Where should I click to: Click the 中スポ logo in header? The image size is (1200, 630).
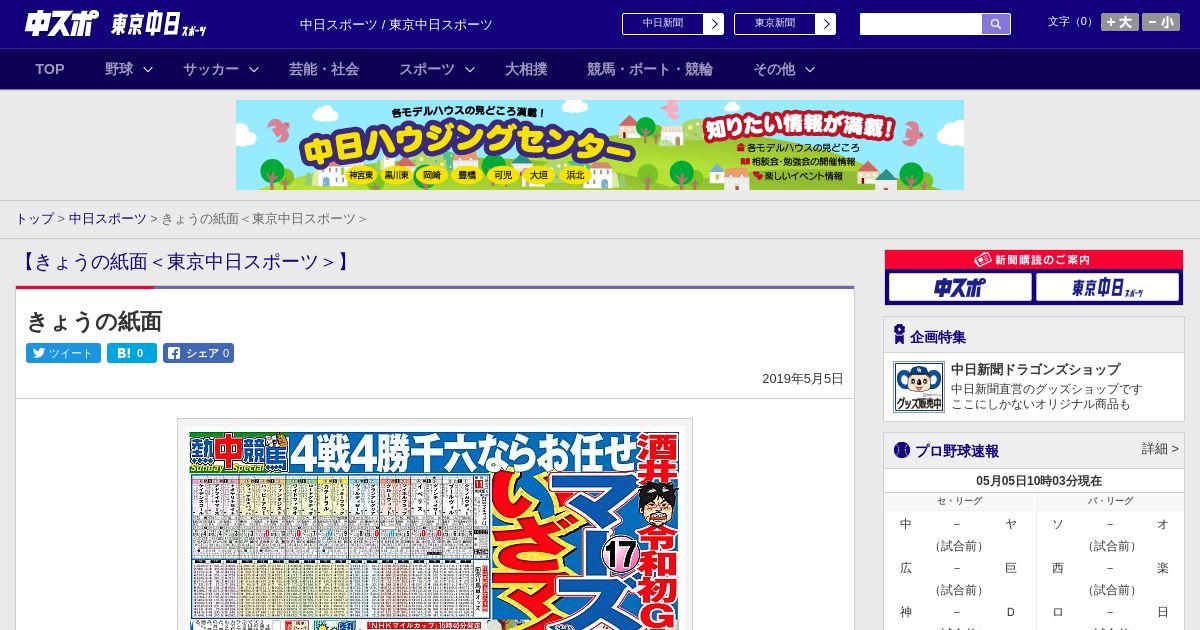point(62,23)
